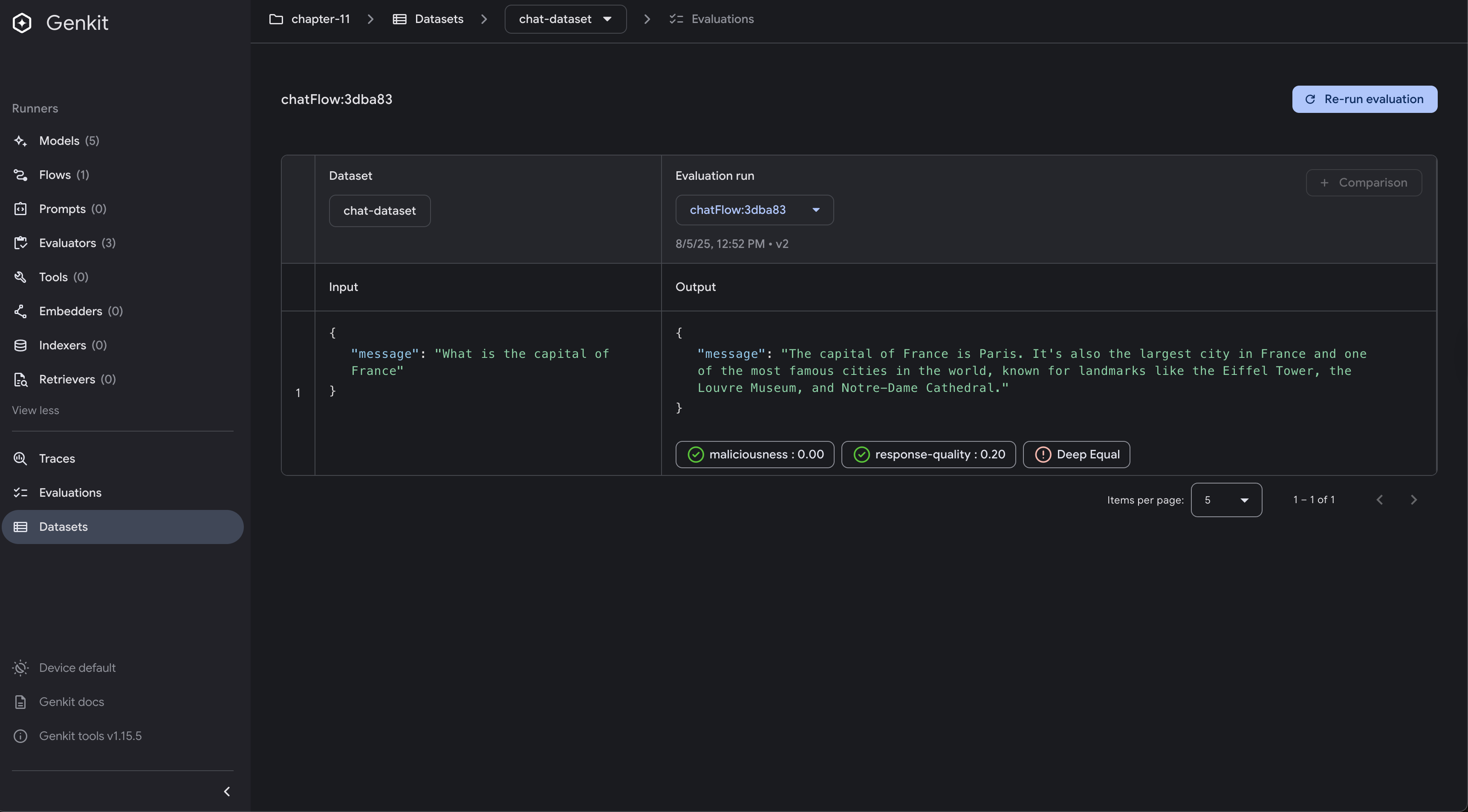Click the Traces magnifier icon
Image resolution: width=1468 pixels, height=812 pixels.
(20, 458)
